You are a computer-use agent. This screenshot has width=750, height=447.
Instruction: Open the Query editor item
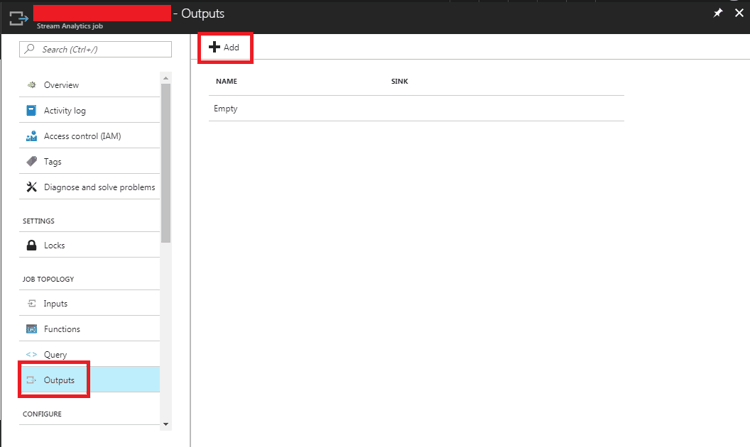(x=89, y=354)
